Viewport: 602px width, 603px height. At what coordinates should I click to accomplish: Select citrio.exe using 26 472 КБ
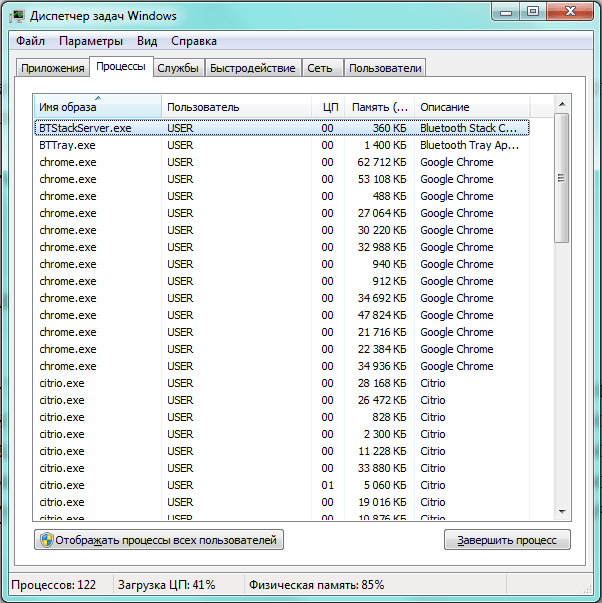click(282, 400)
